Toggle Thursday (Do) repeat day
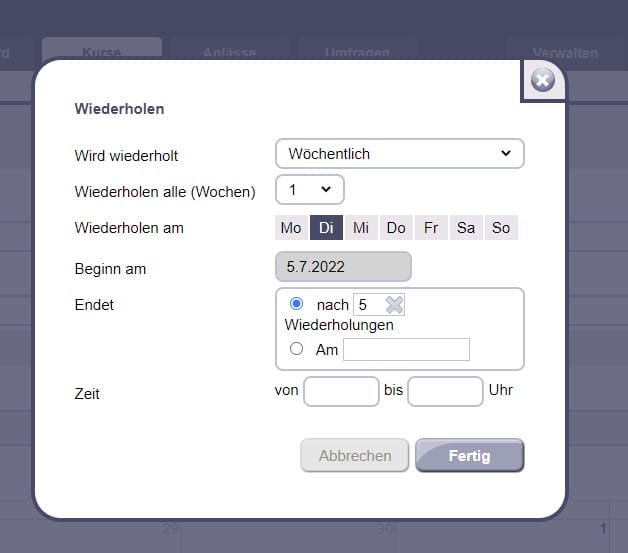 396,228
